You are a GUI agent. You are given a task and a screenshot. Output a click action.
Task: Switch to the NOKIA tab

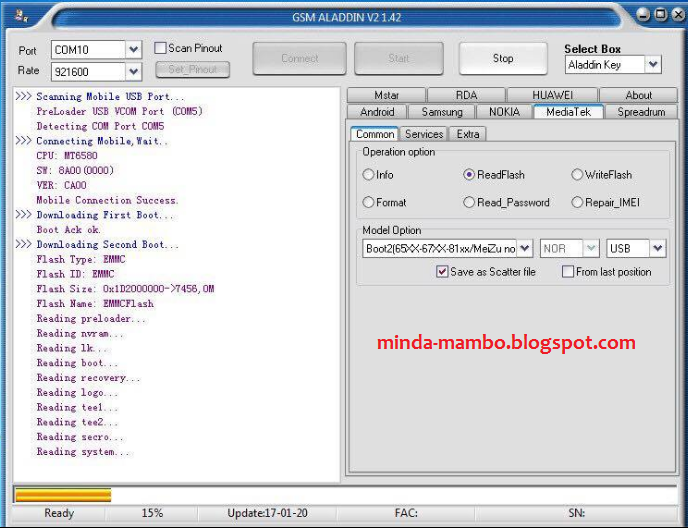tap(504, 112)
